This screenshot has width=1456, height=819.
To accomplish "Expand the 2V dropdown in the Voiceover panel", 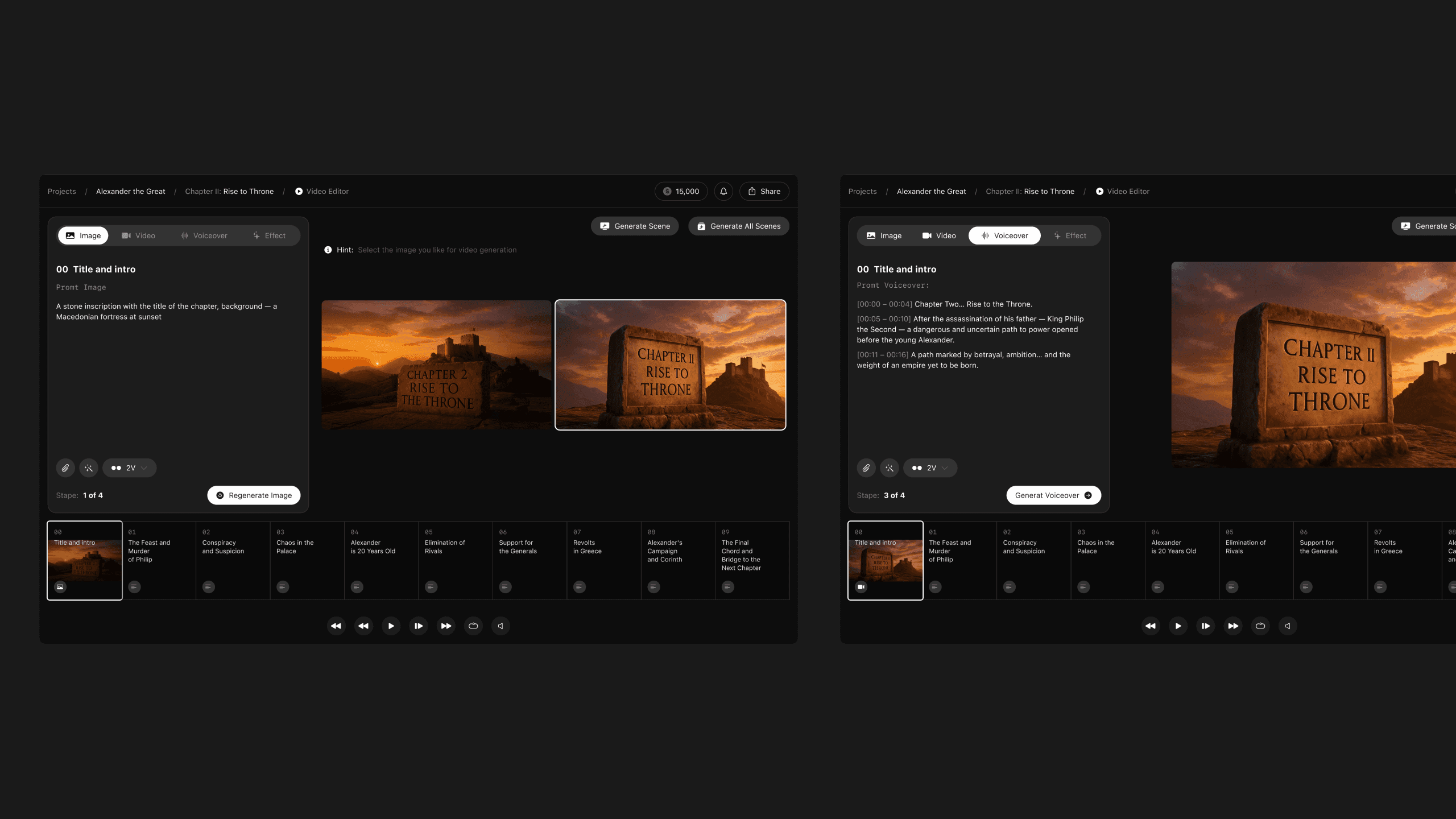I will (930, 468).
